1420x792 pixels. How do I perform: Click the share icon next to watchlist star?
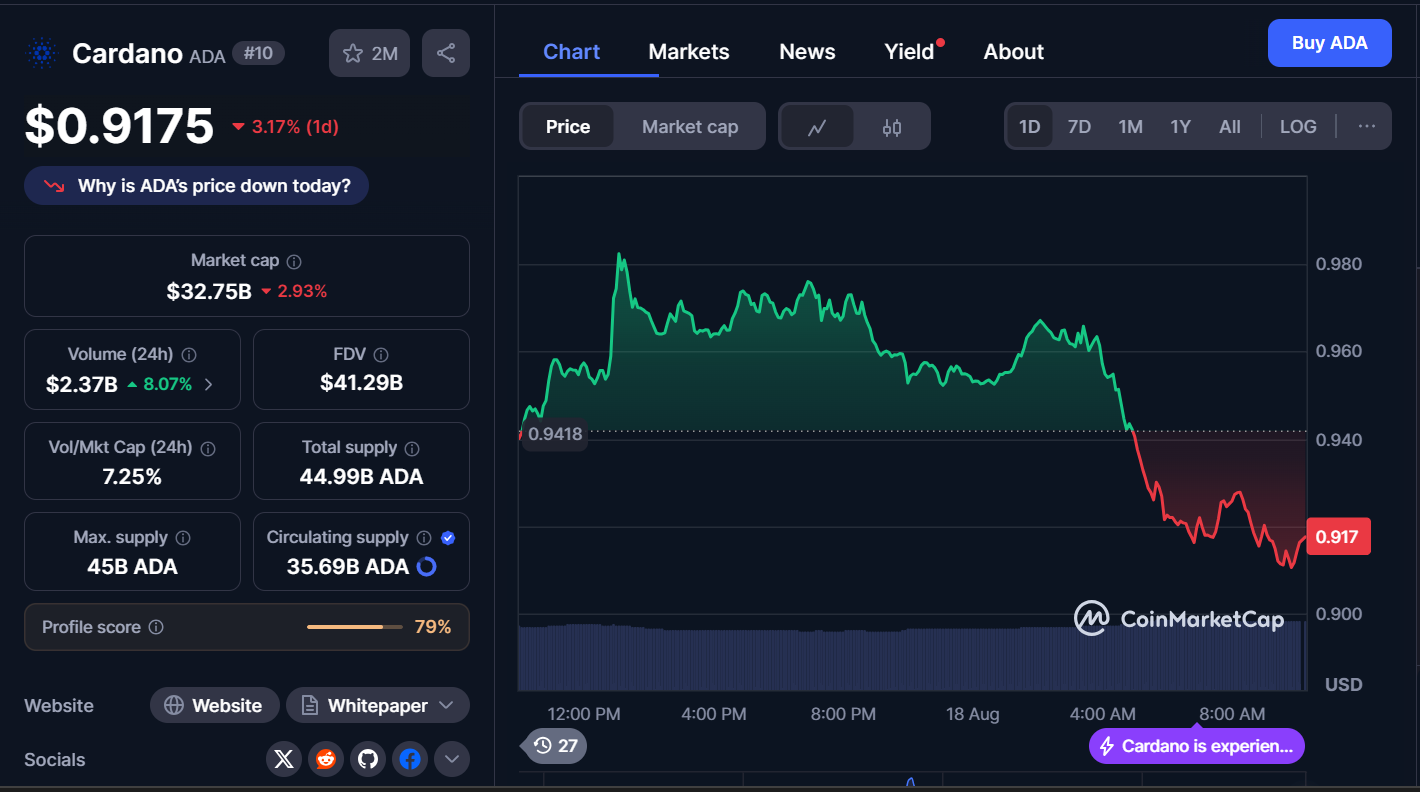pos(446,53)
